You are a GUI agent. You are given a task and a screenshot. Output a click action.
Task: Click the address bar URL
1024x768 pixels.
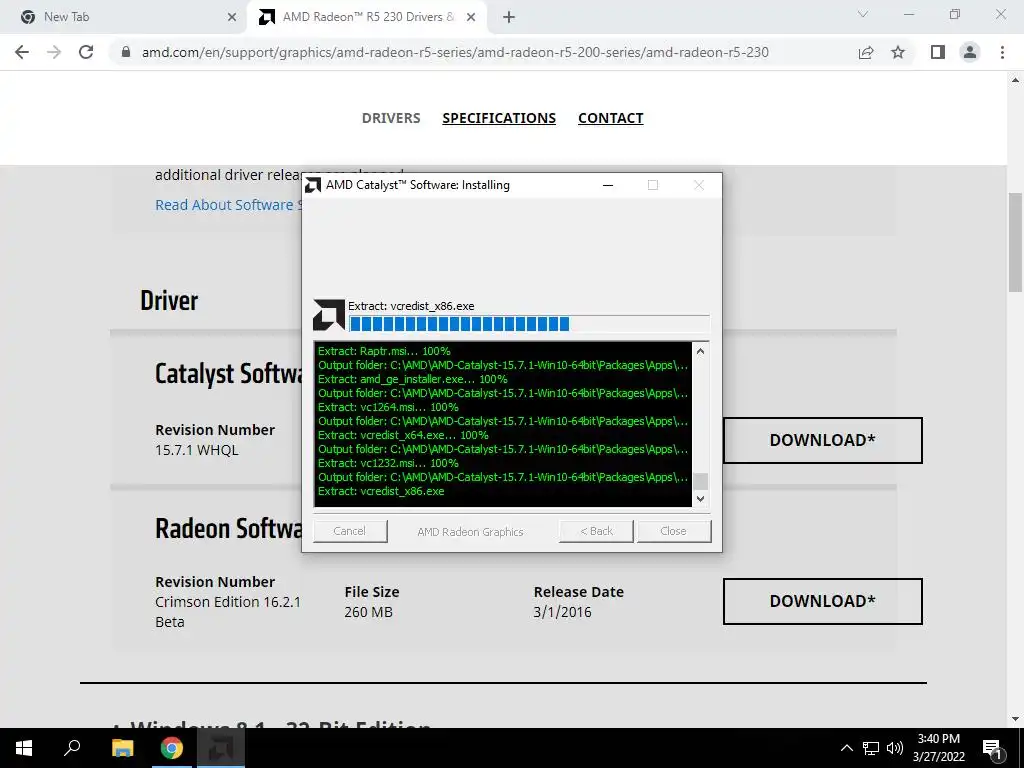(455, 52)
